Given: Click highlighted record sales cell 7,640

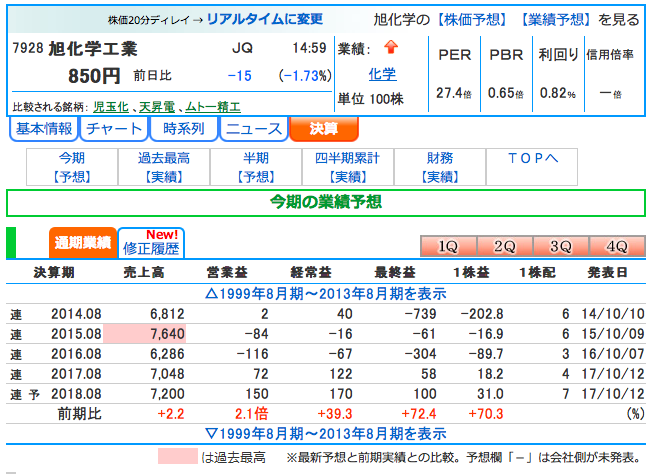Looking at the screenshot, I should pyautogui.click(x=144, y=334).
